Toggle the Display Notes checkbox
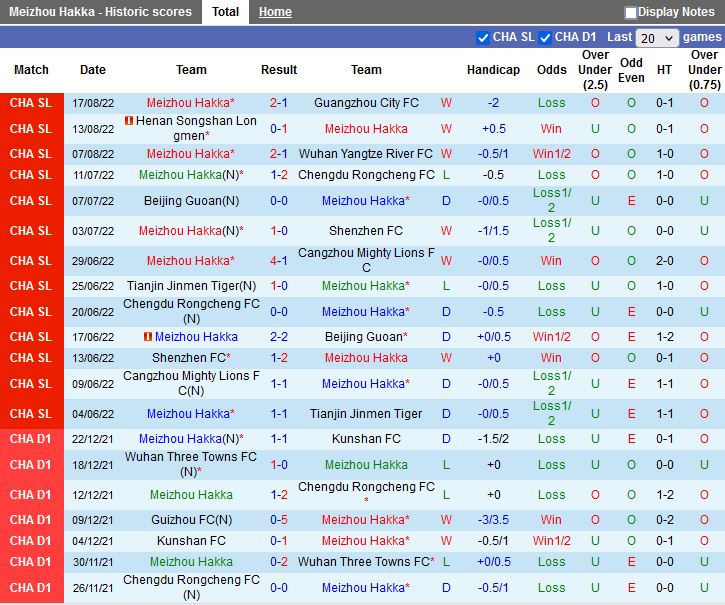This screenshot has height=605, width=725. coord(631,13)
